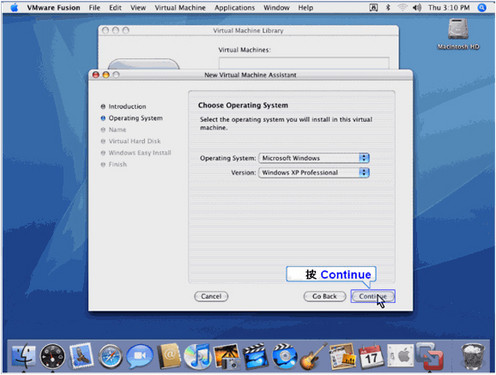Click the Bluetooth status icon
496x375 pixels.
[388, 7]
